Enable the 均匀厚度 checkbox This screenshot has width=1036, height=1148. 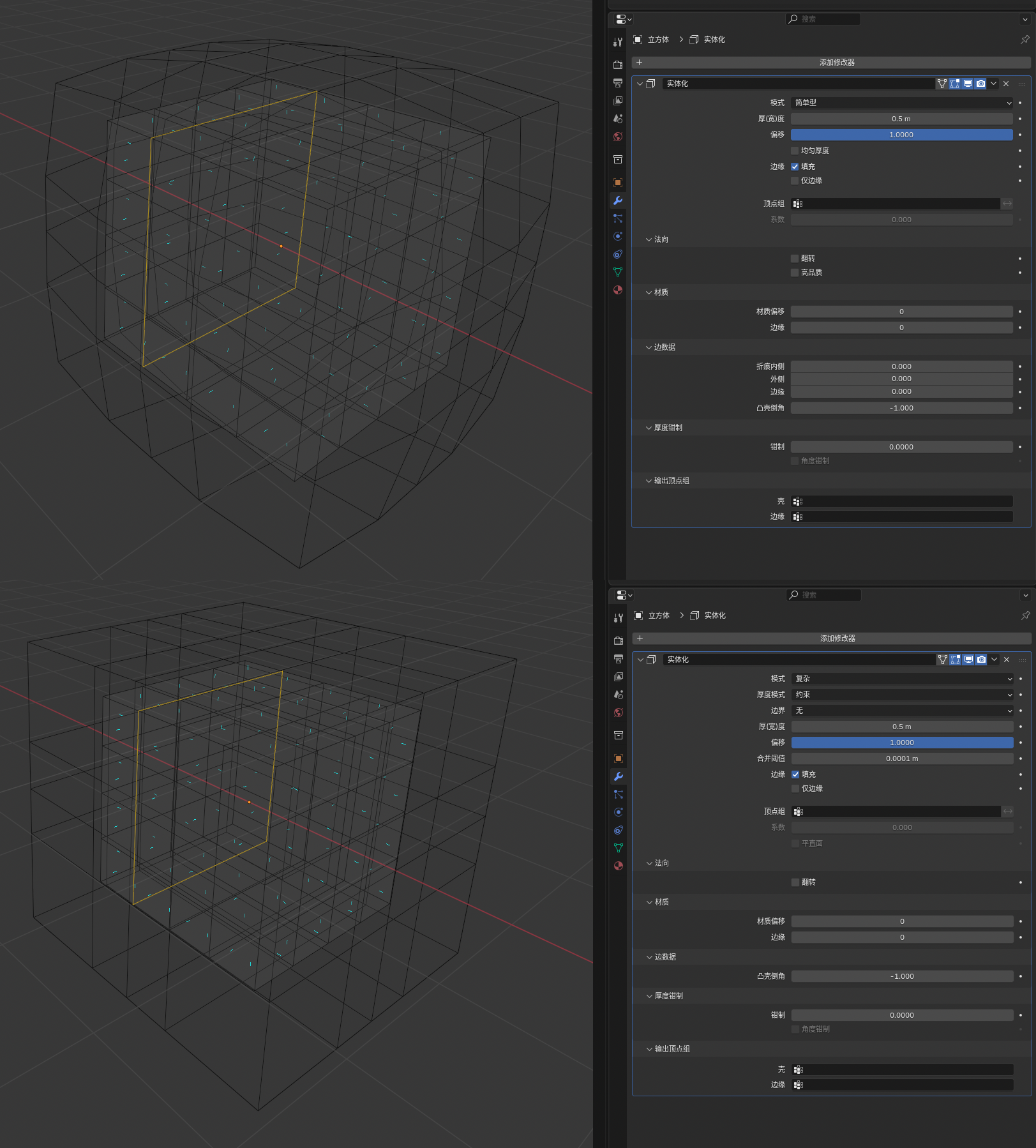(795, 151)
